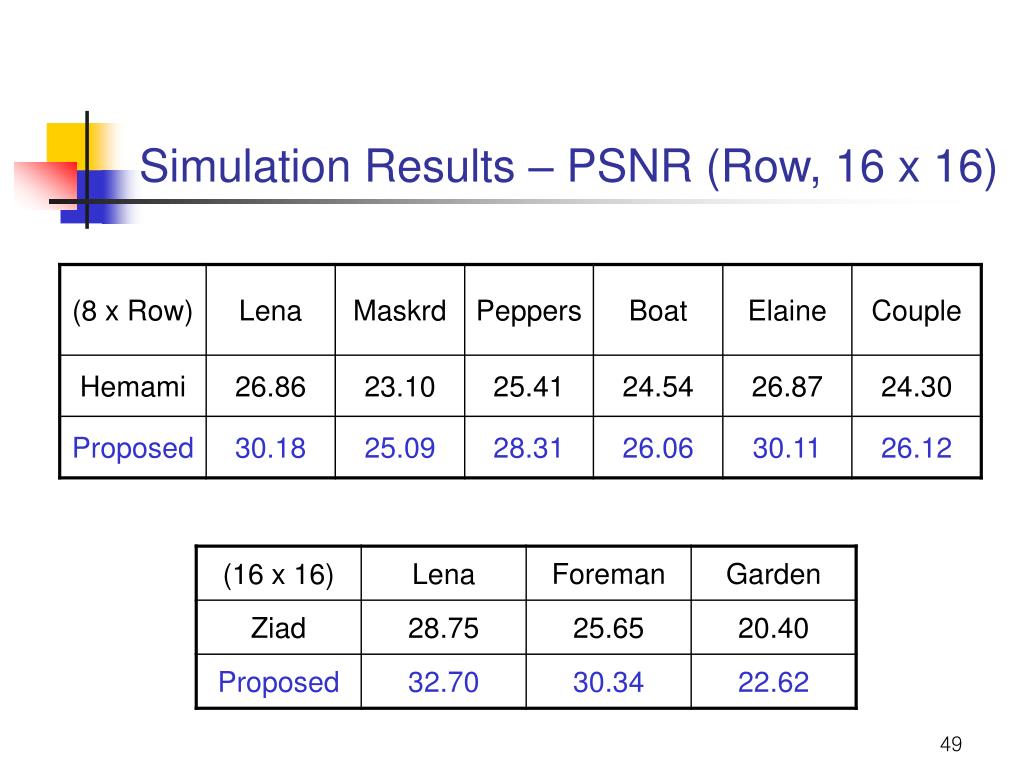This screenshot has height=768, width=1024.
Task: Select value 30.18 in the Proposed row
Action: coord(270,448)
